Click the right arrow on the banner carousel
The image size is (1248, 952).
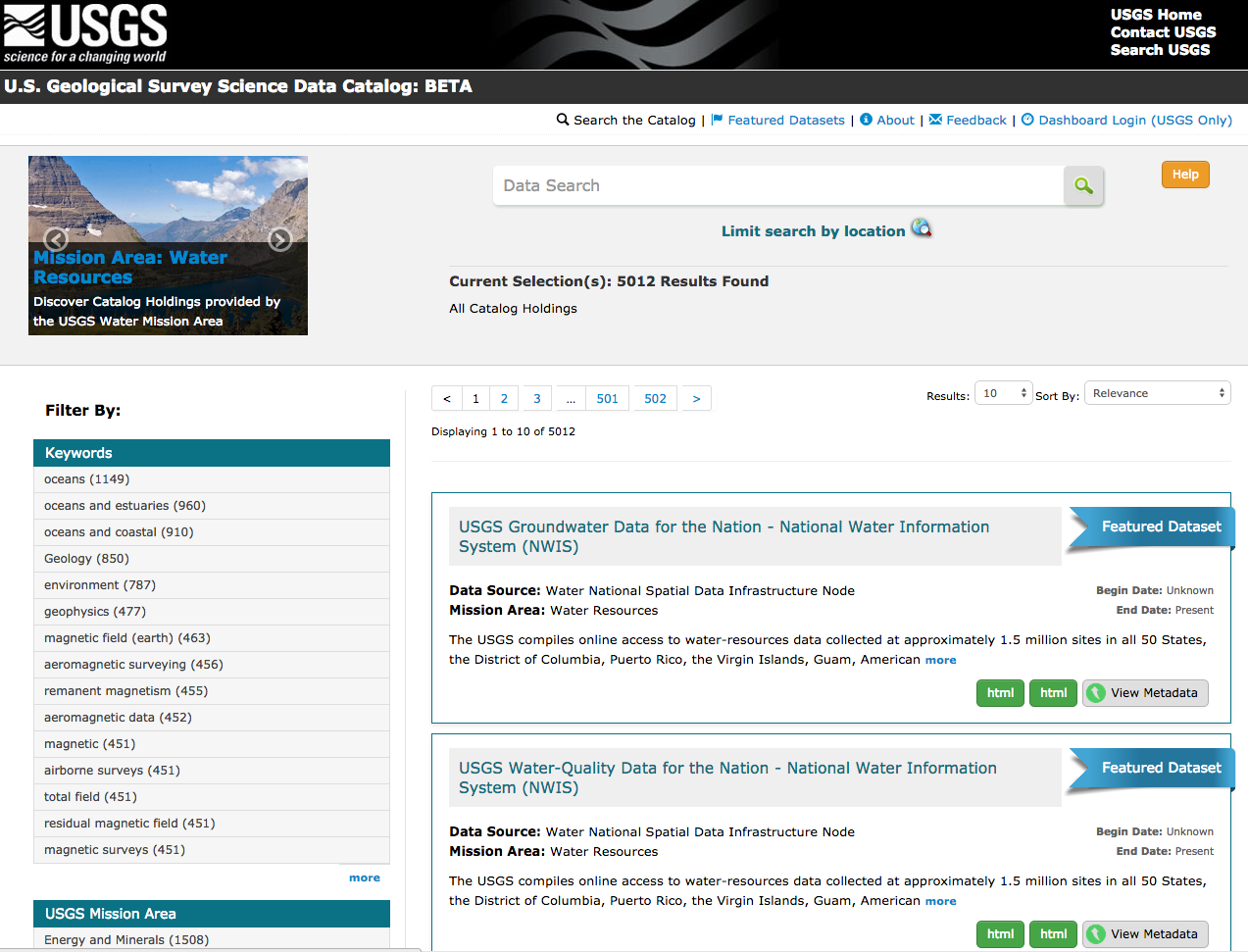click(280, 238)
